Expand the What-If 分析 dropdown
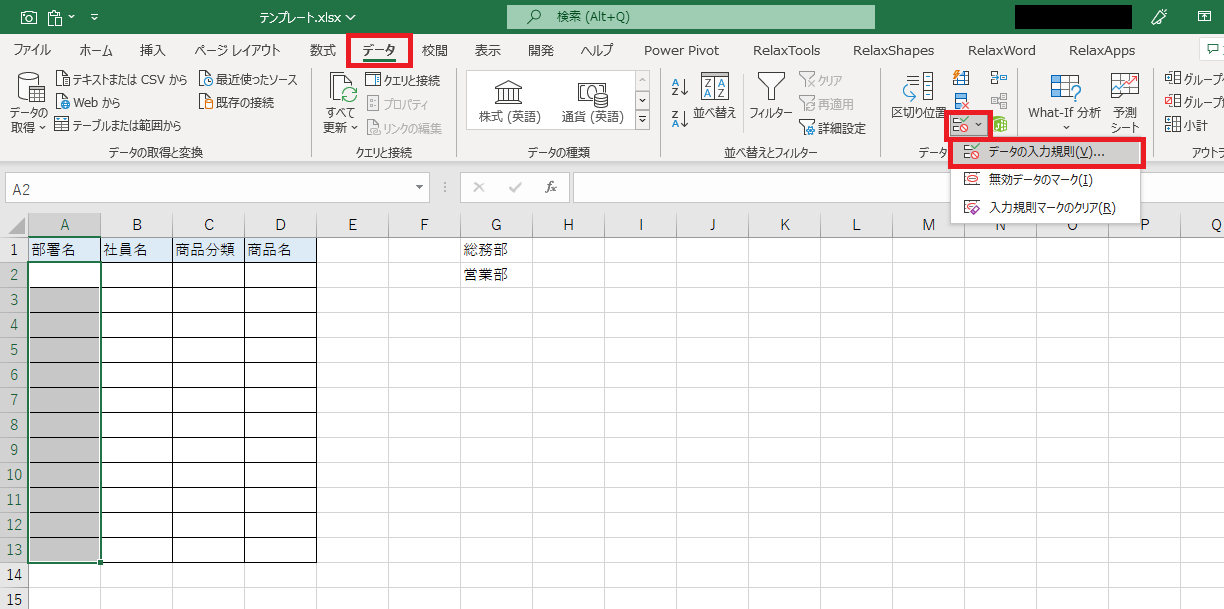1224x609 pixels. click(x=1065, y=128)
